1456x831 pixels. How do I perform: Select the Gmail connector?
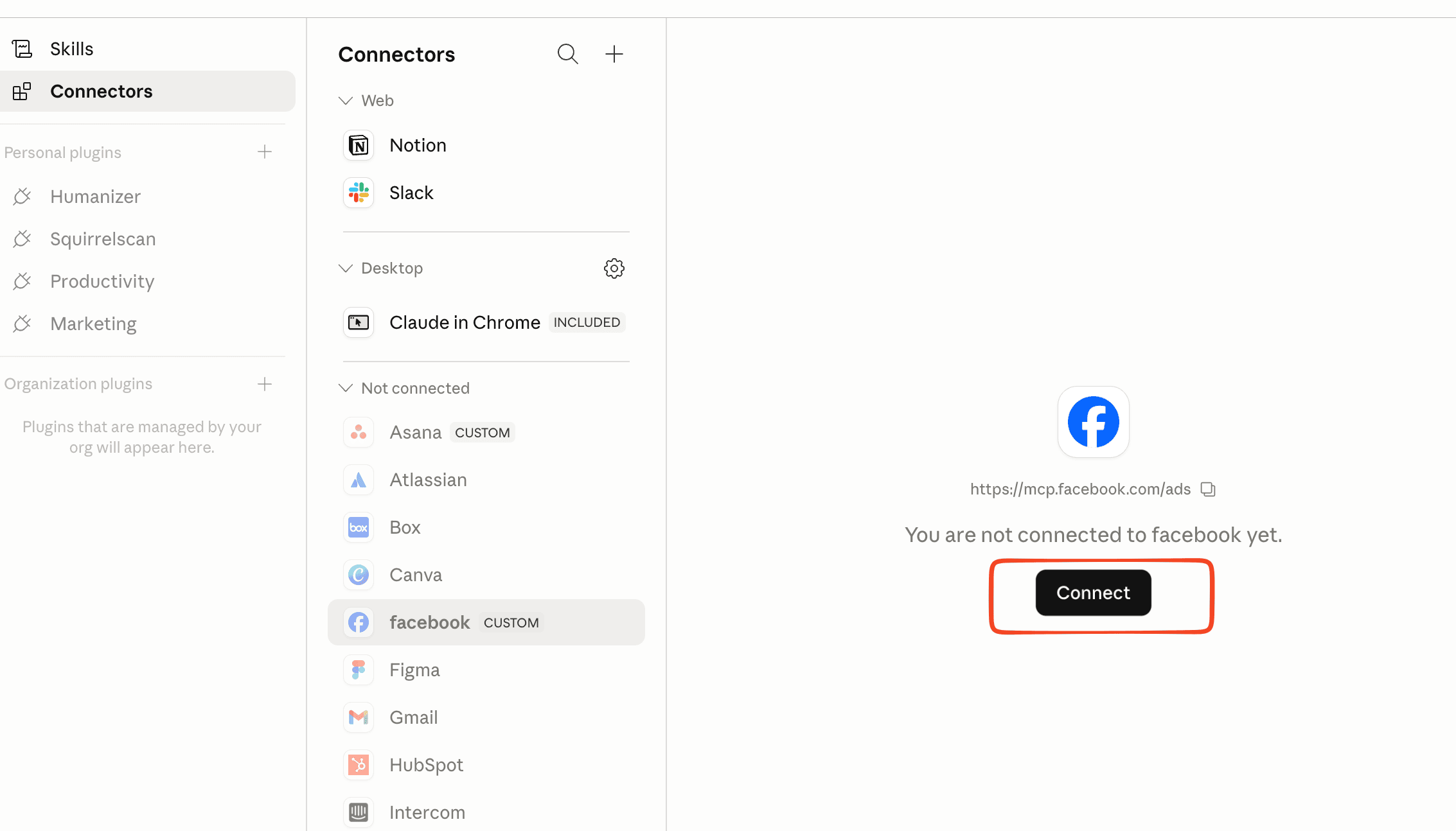point(486,718)
